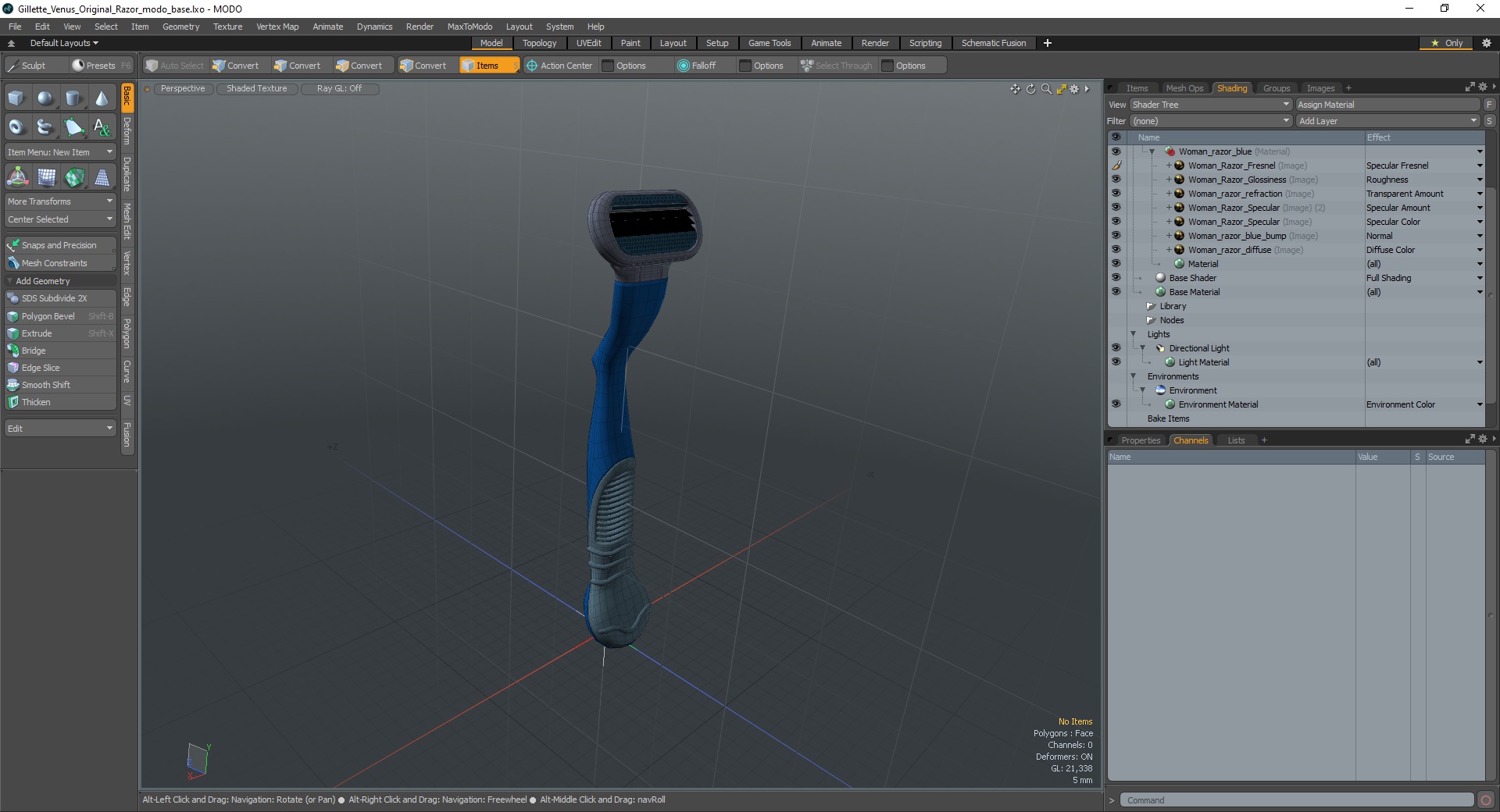
Task: Click the Edge Slice tool
Action: (x=60, y=368)
